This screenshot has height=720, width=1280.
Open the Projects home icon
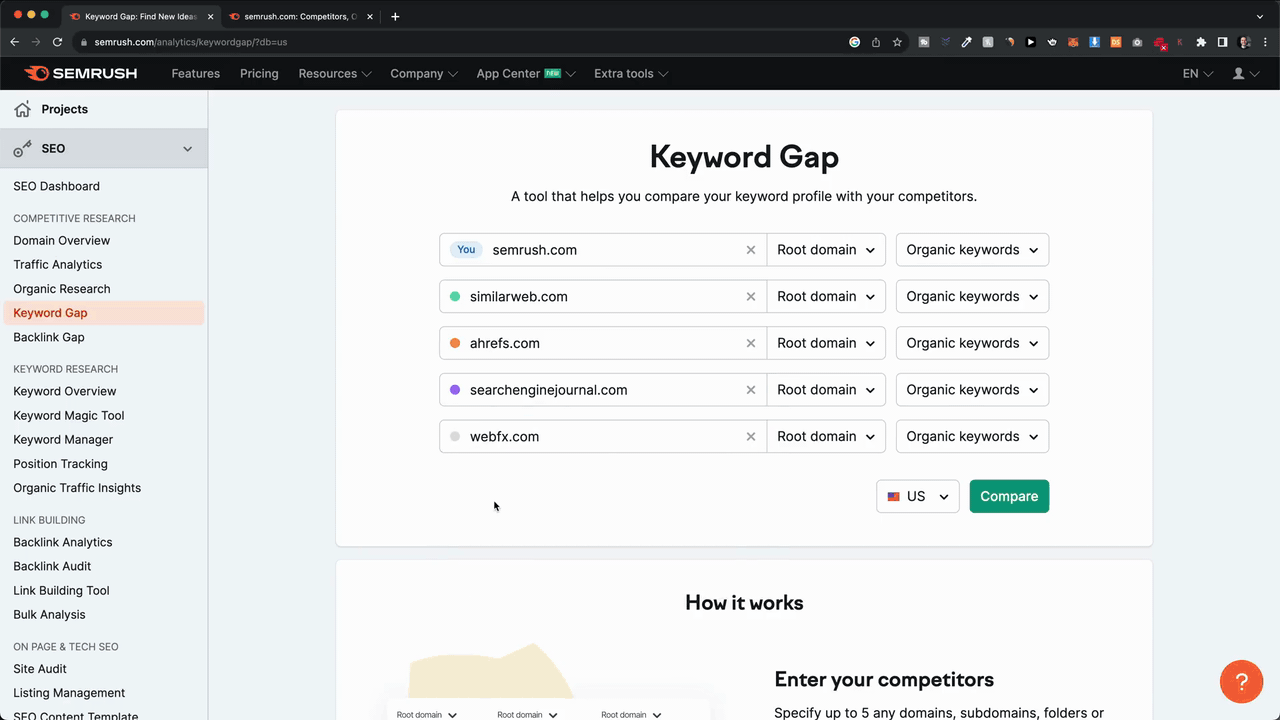coord(22,109)
